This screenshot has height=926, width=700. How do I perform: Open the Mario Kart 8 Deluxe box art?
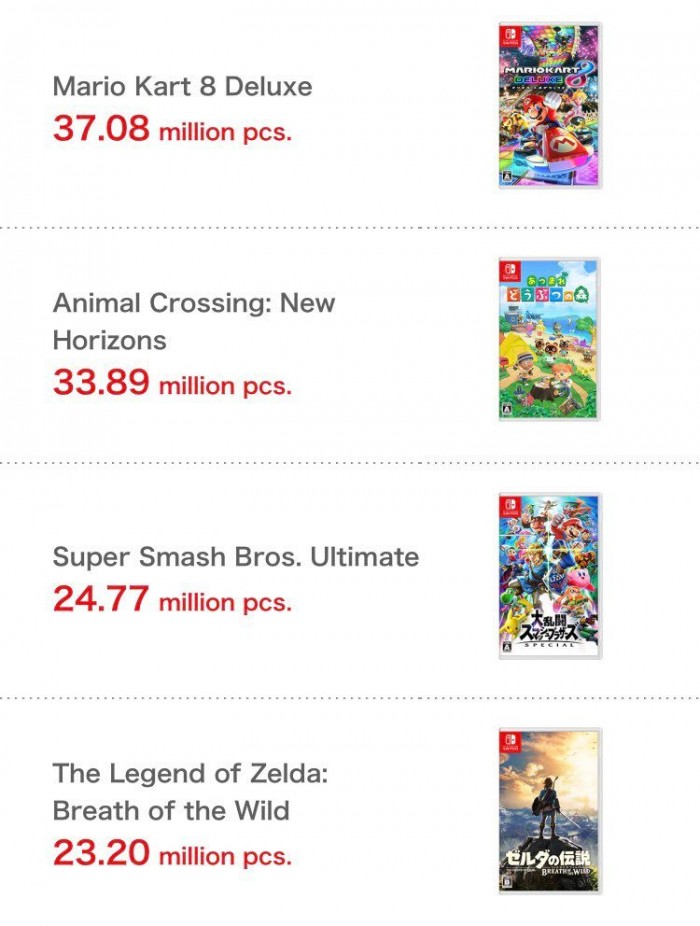[550, 106]
